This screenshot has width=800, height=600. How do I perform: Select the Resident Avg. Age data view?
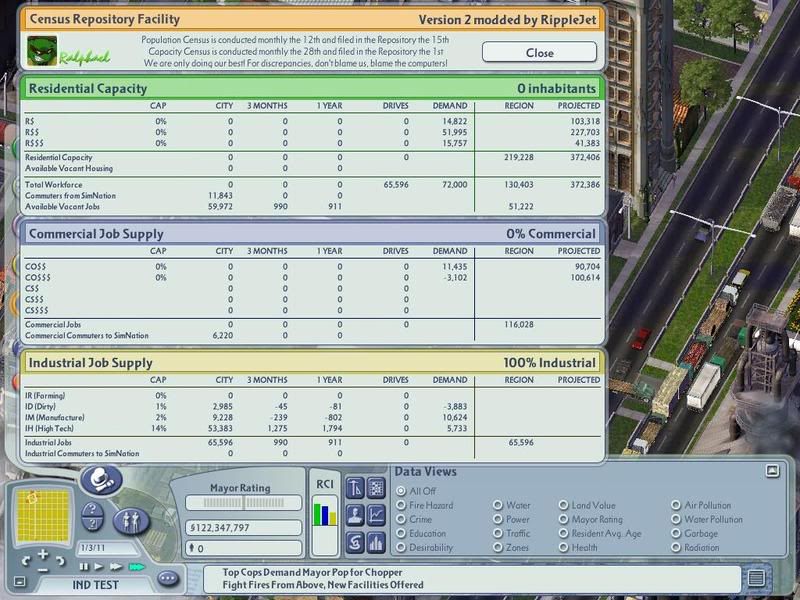563,533
